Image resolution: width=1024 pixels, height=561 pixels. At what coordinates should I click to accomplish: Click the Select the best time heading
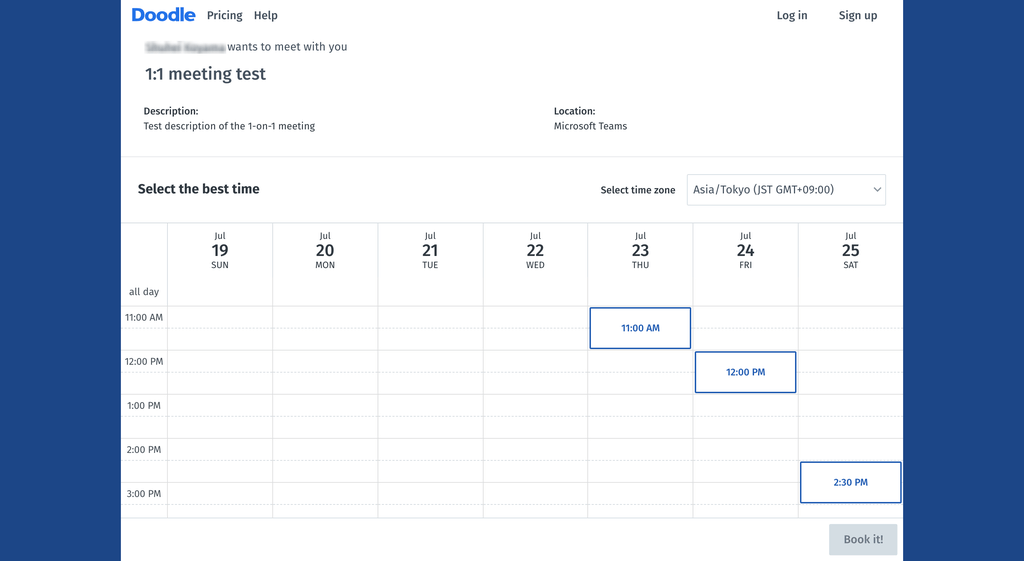199,189
